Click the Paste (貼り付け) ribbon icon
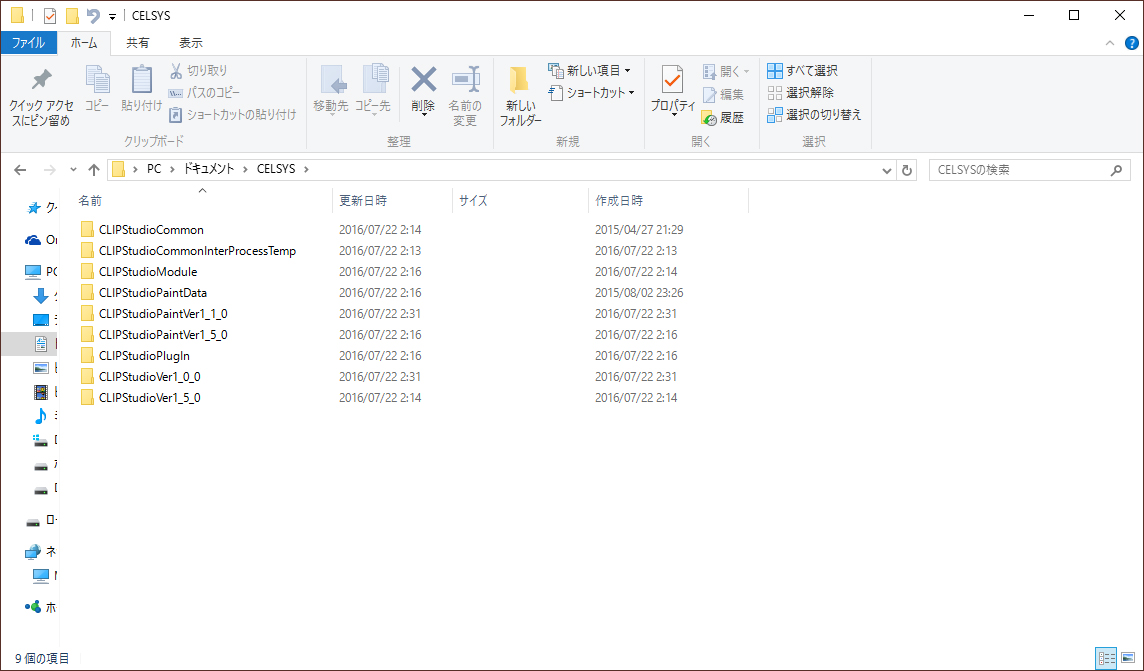 (x=142, y=79)
